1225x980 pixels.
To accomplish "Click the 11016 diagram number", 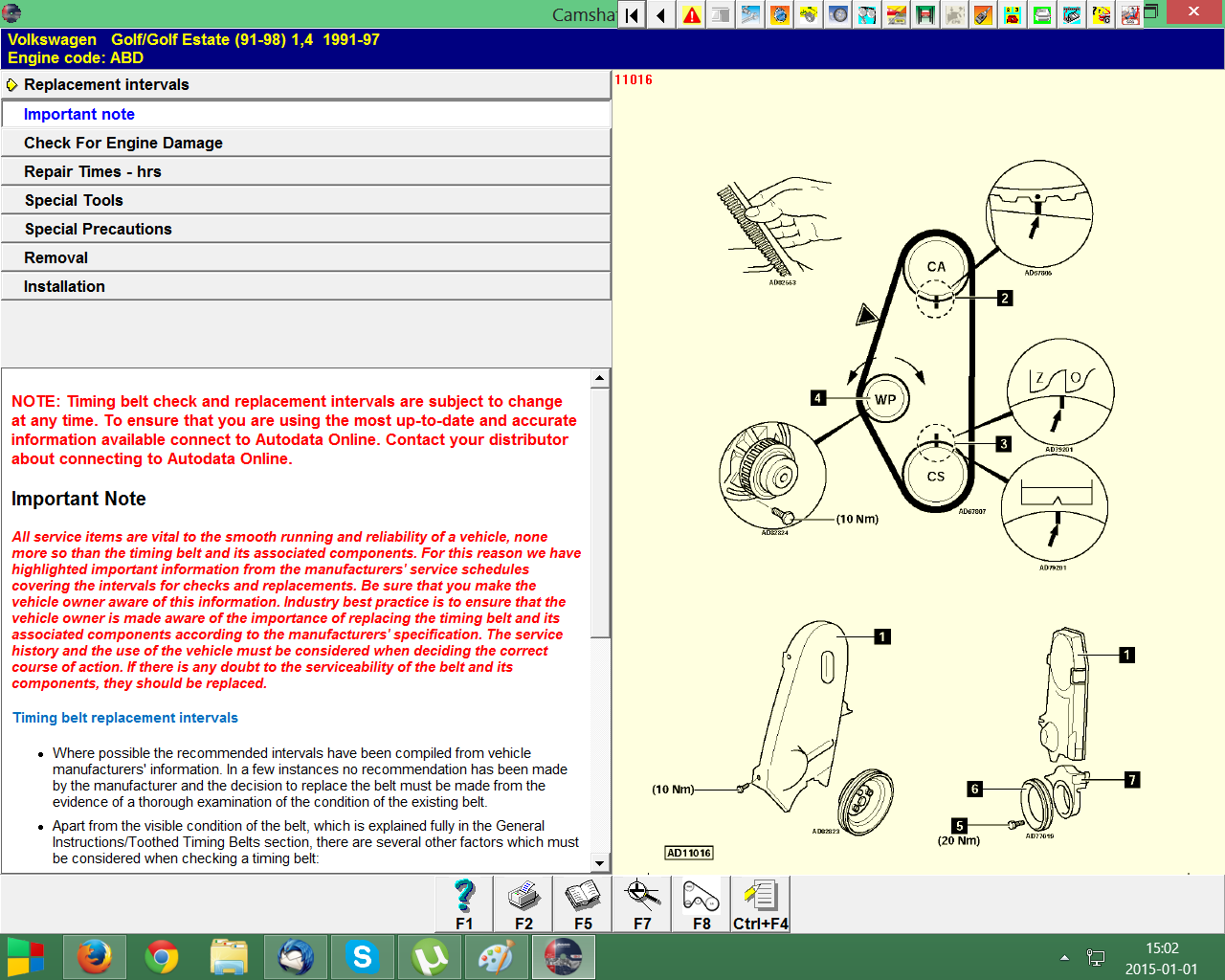I will click(x=634, y=79).
